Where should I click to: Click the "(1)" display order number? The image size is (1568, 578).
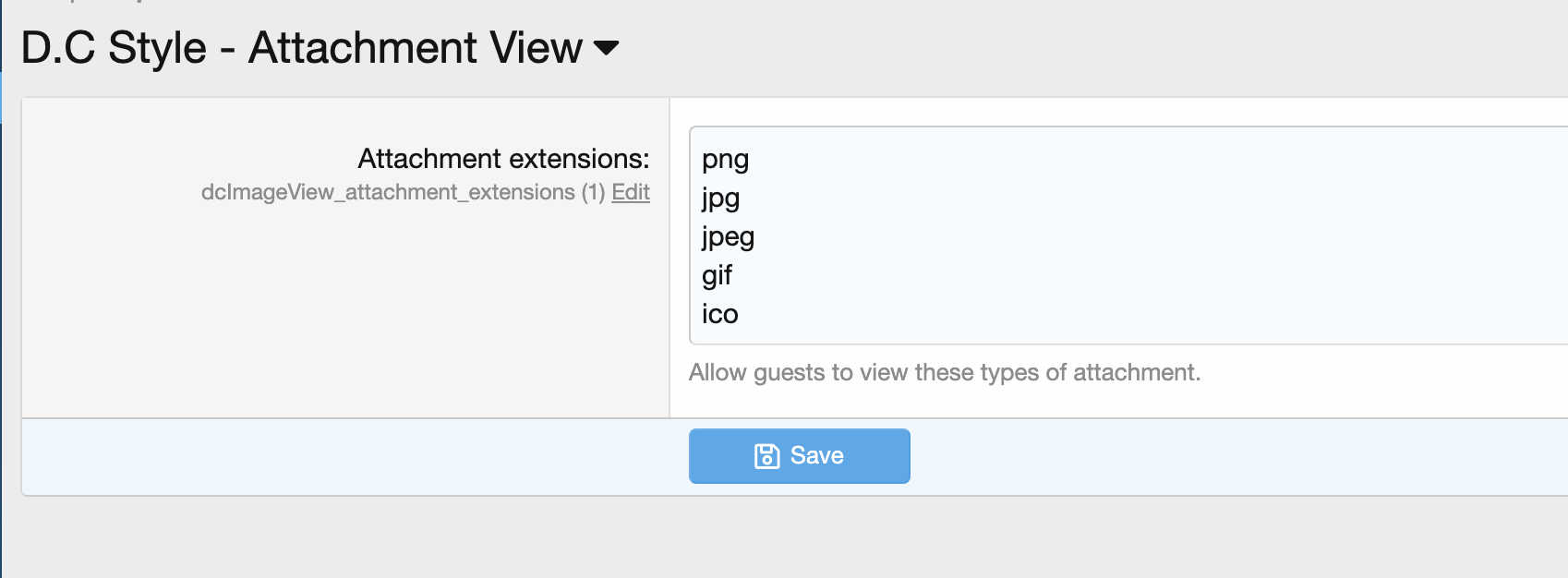tap(593, 192)
